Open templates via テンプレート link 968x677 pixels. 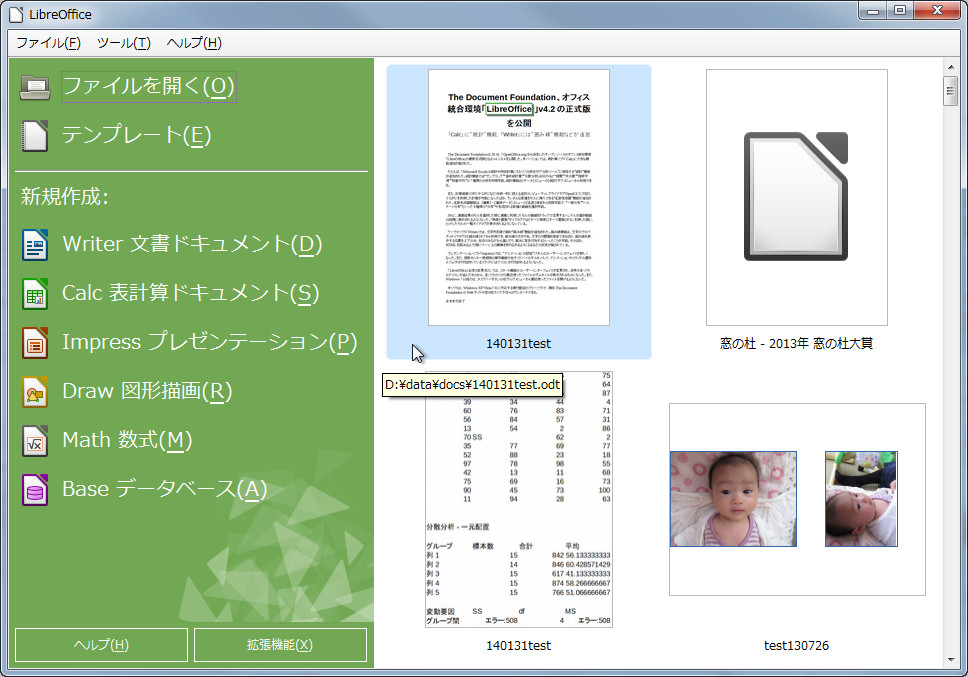137,135
